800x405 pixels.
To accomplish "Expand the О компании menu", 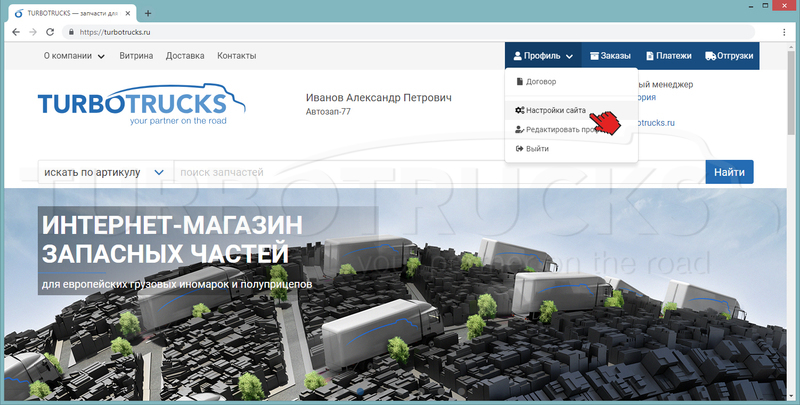I will 74,56.
